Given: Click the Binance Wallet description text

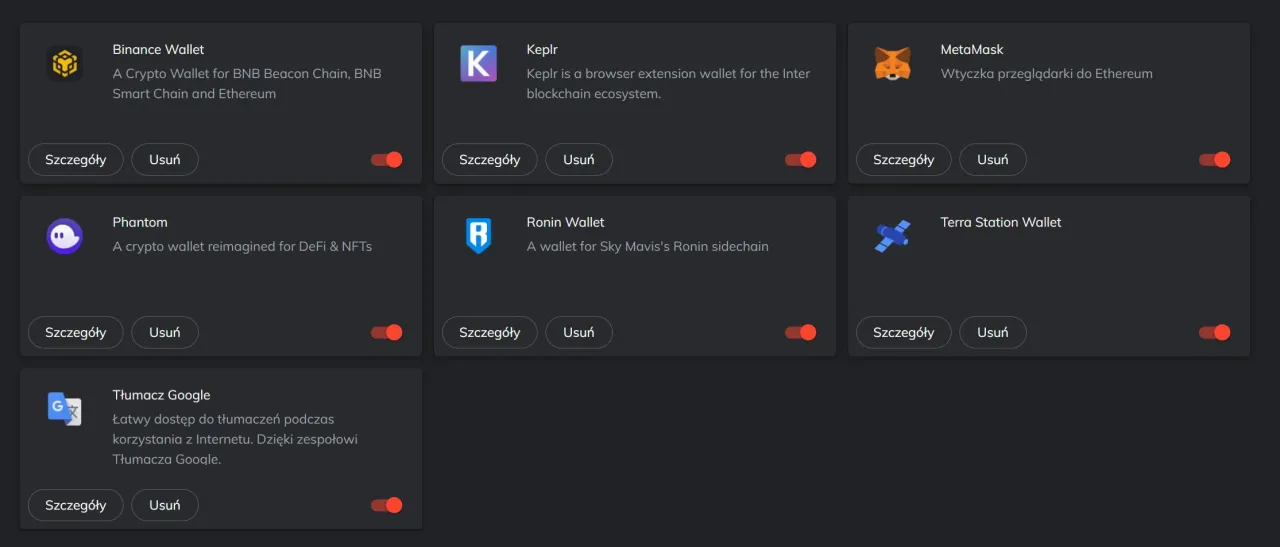Looking at the screenshot, I should [x=247, y=84].
